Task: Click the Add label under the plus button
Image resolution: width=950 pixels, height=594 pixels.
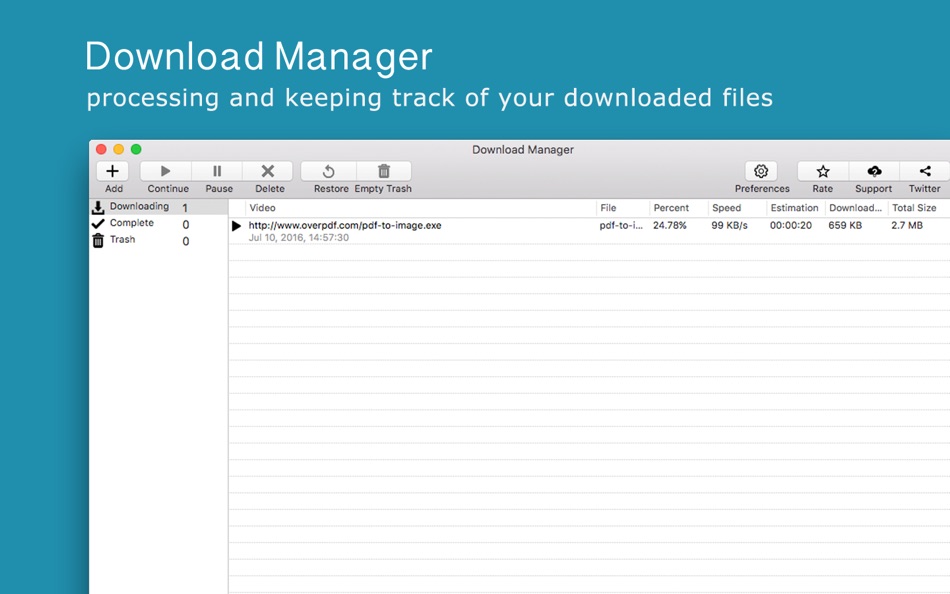Action: [x=114, y=189]
